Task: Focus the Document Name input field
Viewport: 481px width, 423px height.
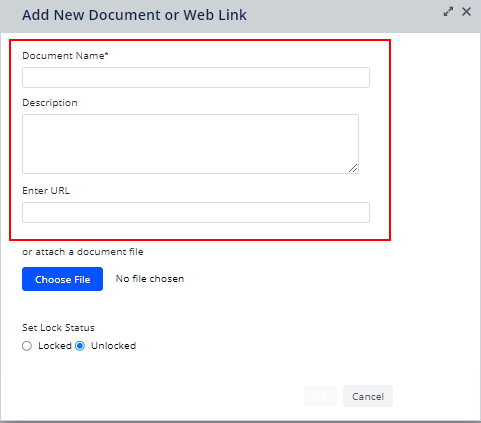Action: pyautogui.click(x=196, y=77)
